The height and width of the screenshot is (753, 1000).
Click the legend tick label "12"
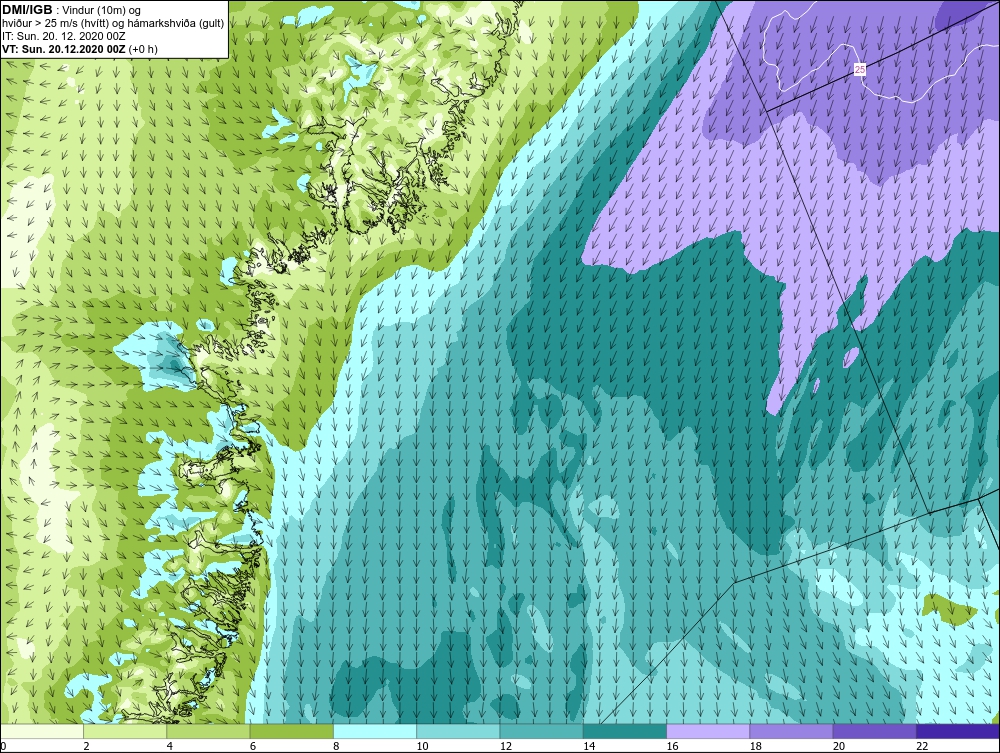(506, 747)
